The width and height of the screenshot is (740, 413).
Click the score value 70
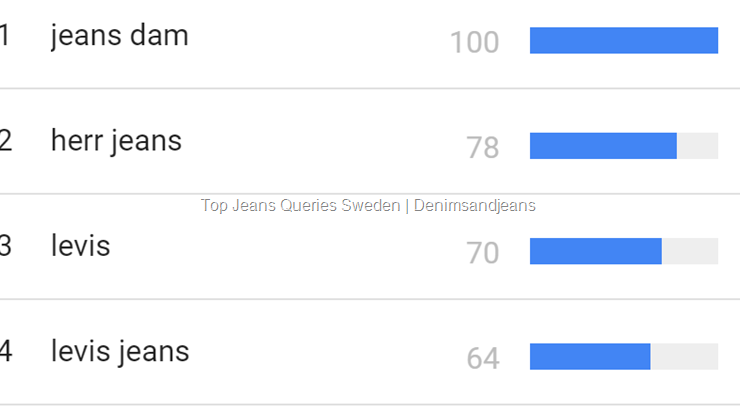tap(482, 253)
